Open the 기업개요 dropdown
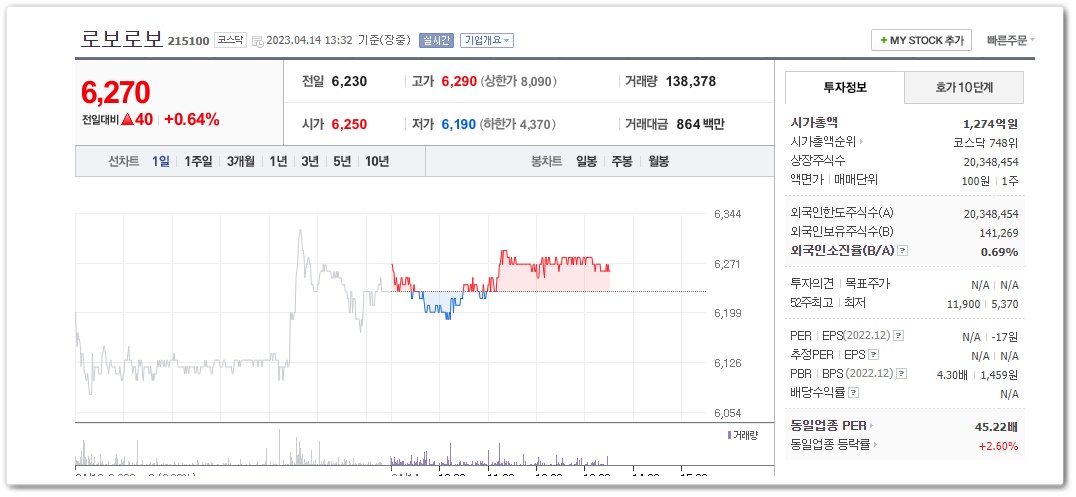 click(x=487, y=41)
